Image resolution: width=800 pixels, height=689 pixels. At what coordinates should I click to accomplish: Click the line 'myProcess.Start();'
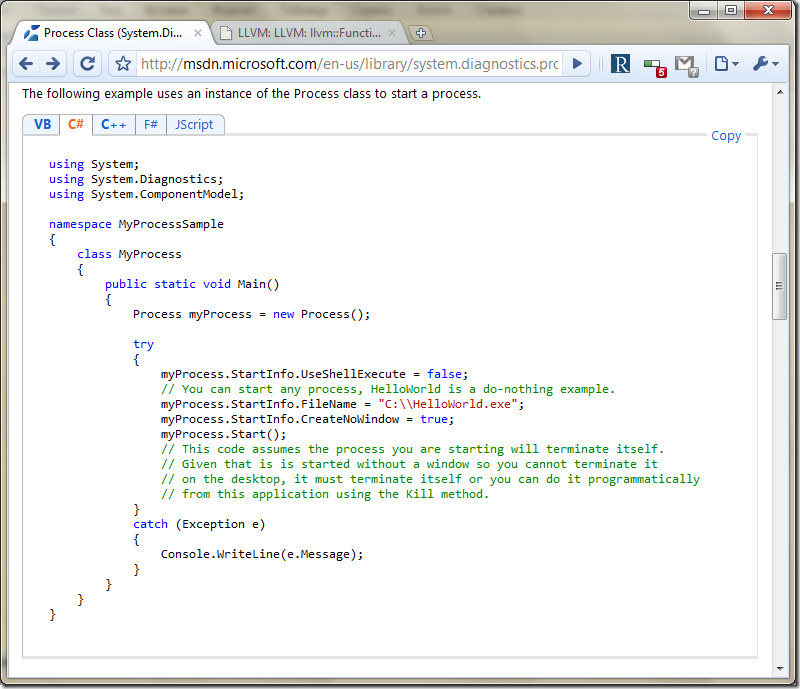tap(223, 434)
